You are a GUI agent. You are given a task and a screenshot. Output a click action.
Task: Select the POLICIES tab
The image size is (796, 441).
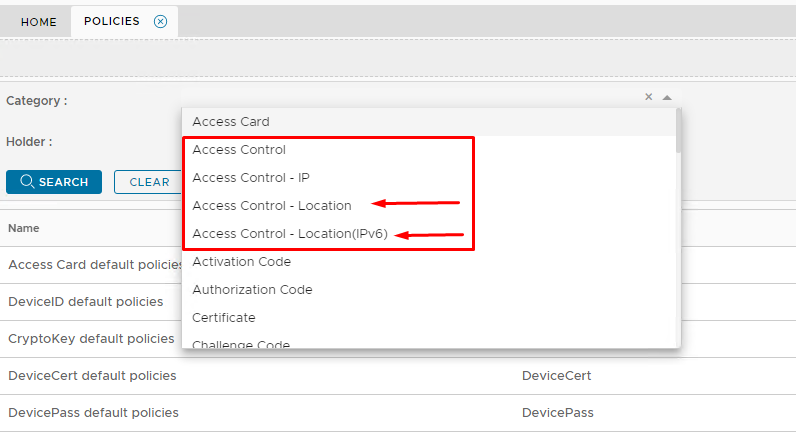click(x=112, y=21)
